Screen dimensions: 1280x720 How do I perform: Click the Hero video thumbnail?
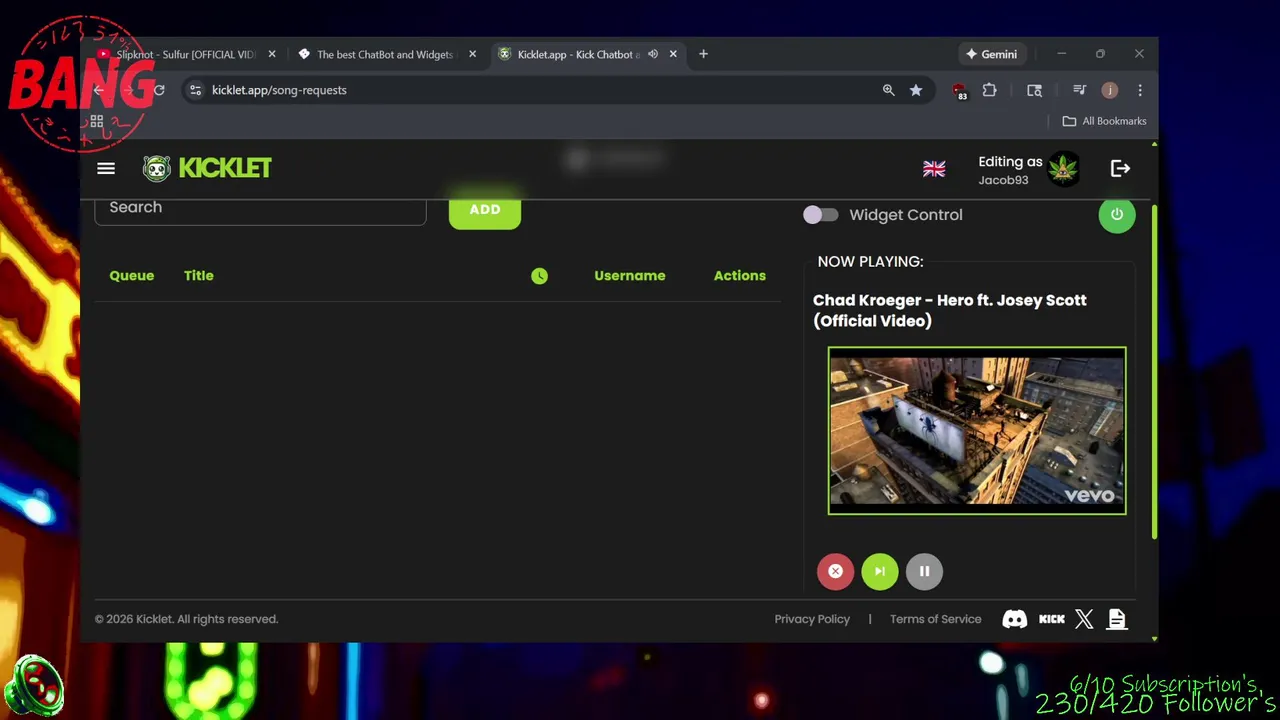point(977,431)
